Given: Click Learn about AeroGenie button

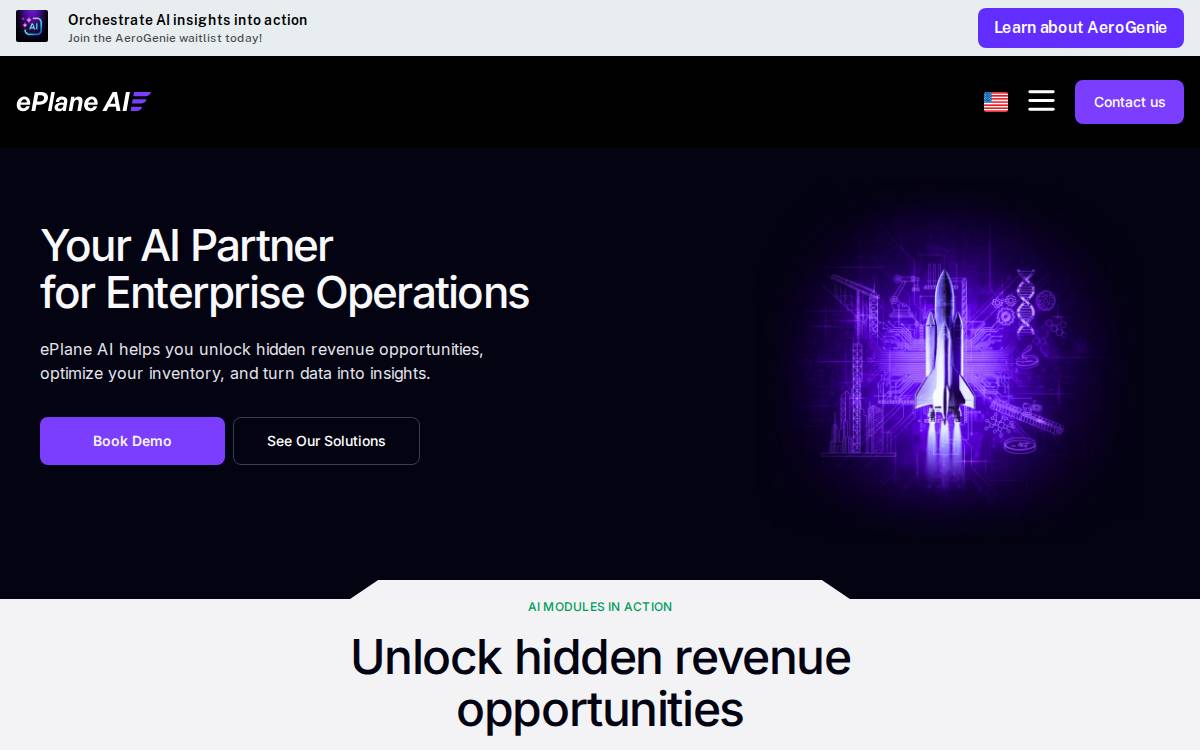Looking at the screenshot, I should (x=1080, y=28).
